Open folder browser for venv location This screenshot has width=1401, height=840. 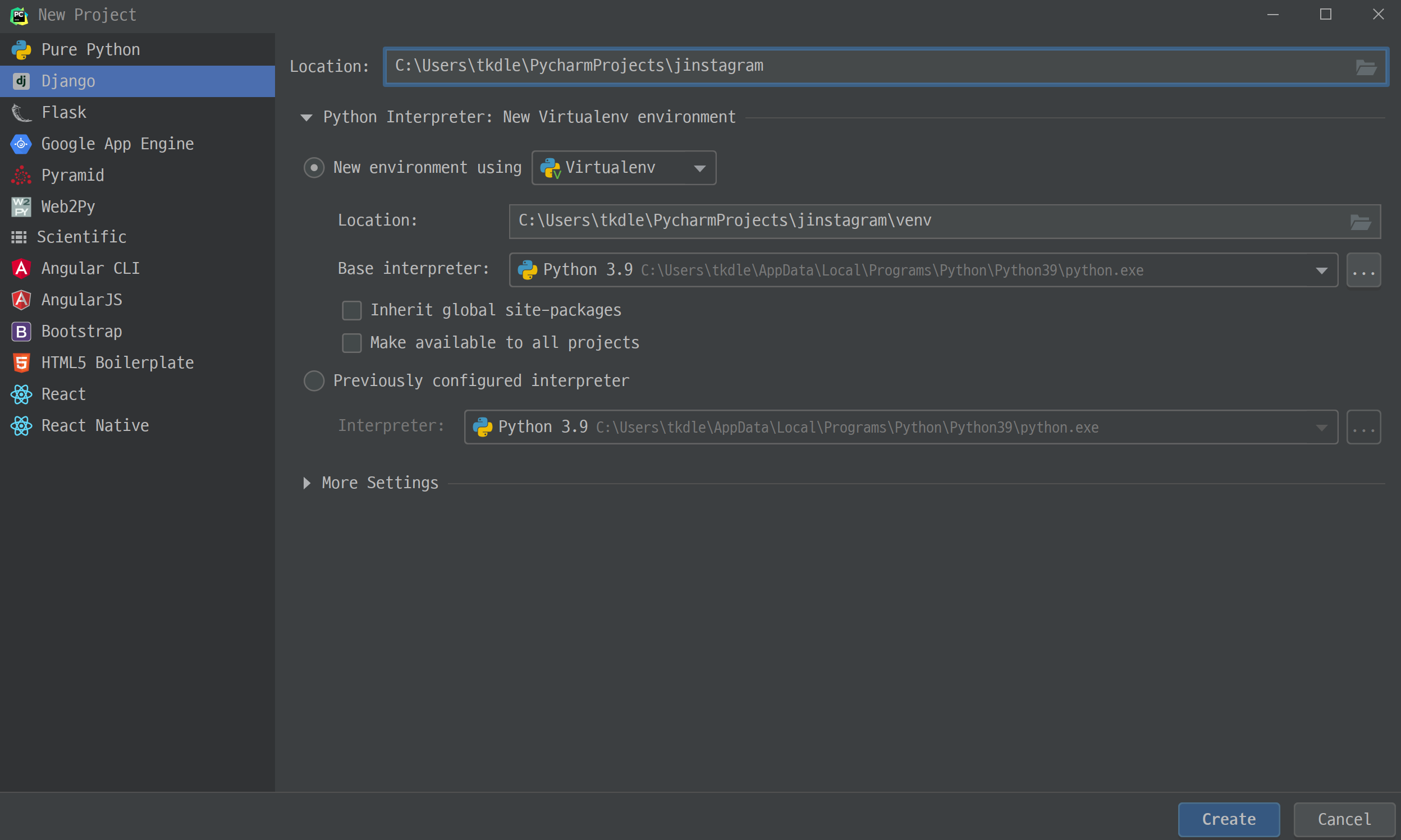click(1359, 222)
